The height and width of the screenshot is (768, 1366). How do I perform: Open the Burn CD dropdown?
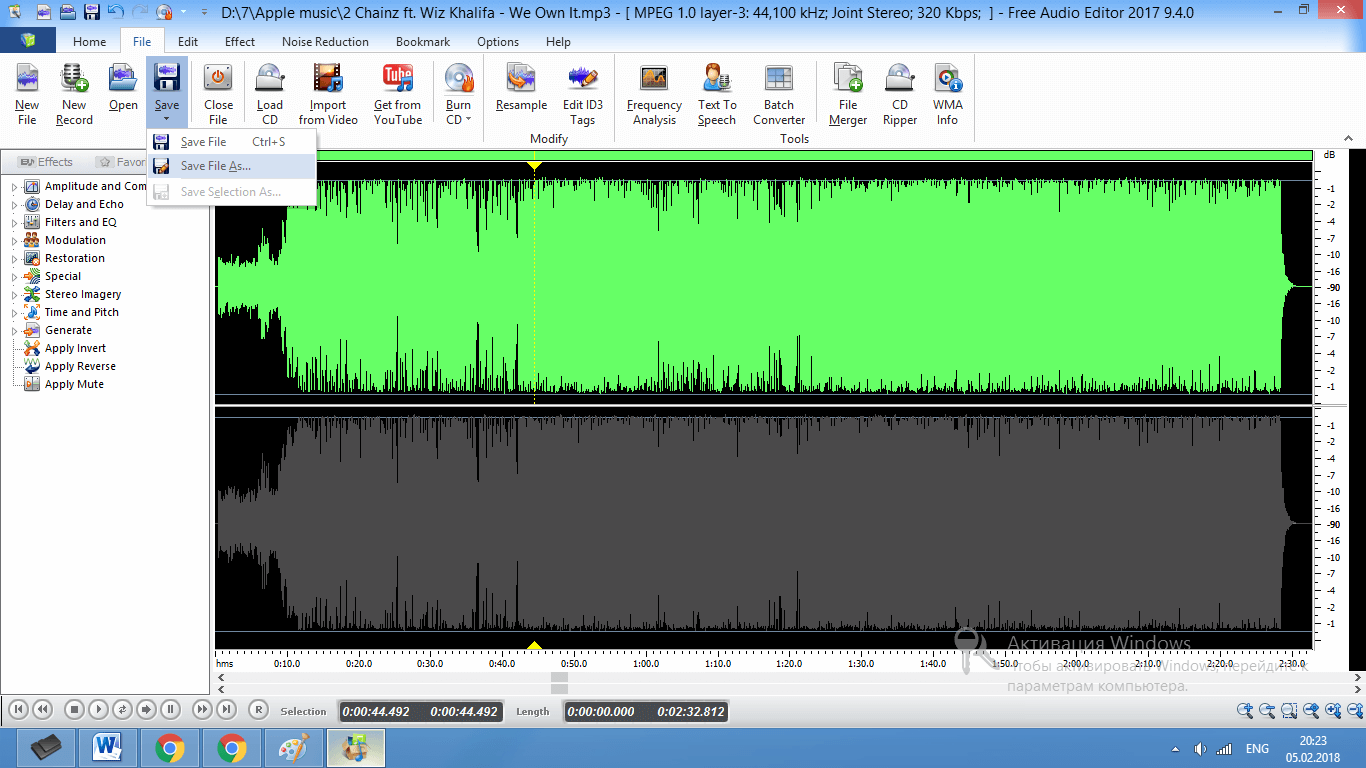click(x=468, y=120)
